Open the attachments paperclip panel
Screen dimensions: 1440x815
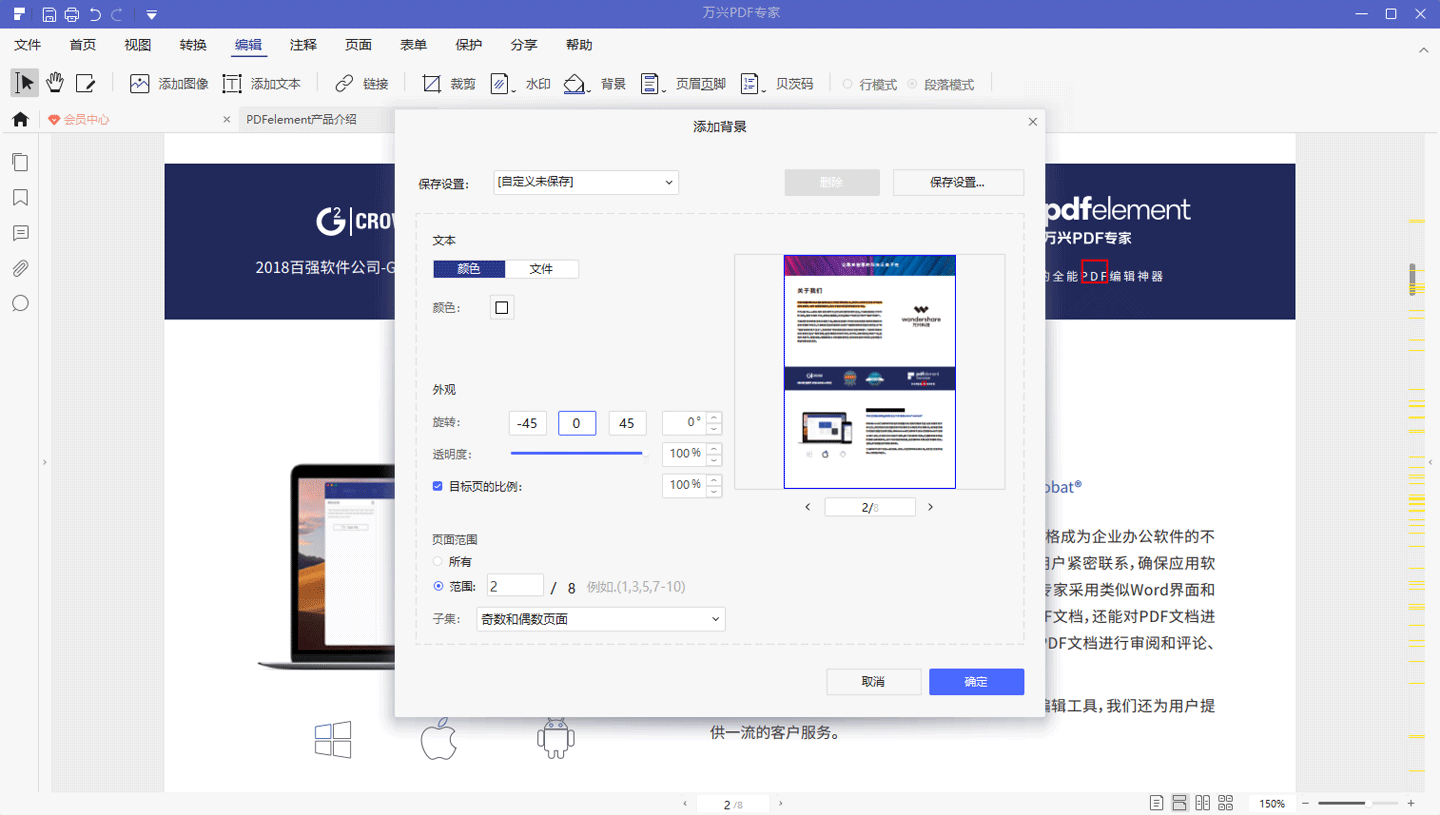coord(20,268)
